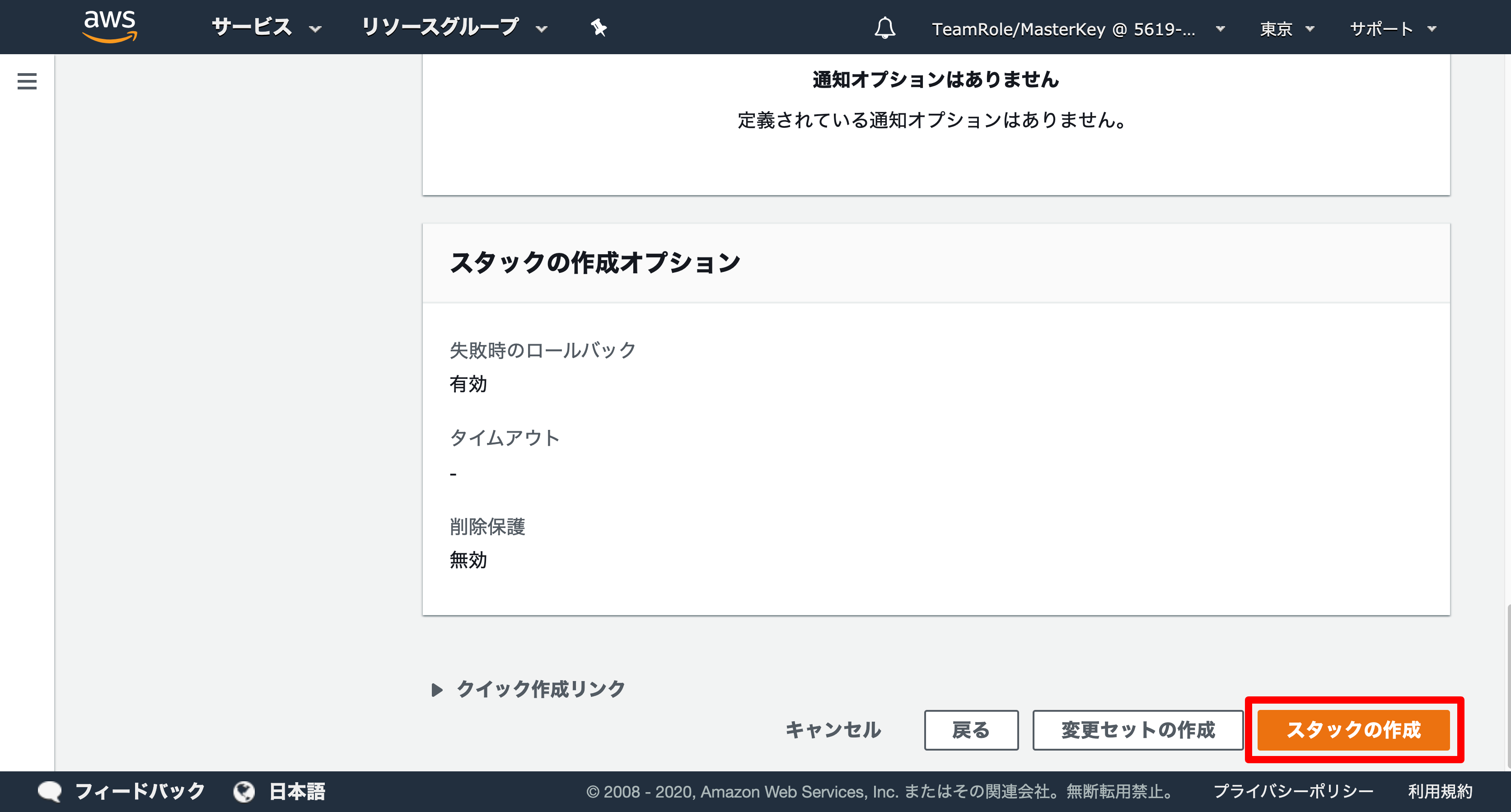Open the 東京 region dropdown
Viewport: 1511px width, 812px height.
click(x=1287, y=29)
